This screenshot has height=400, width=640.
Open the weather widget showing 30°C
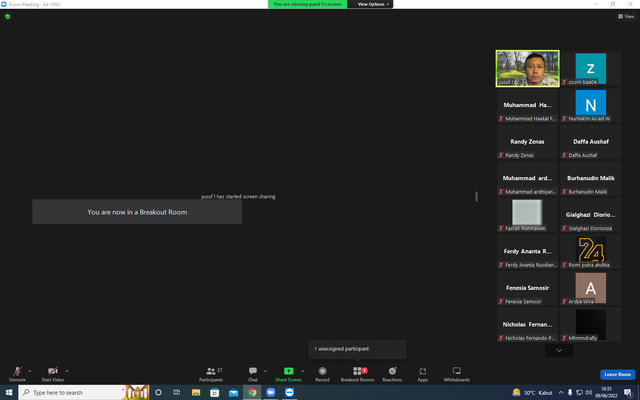pos(532,393)
